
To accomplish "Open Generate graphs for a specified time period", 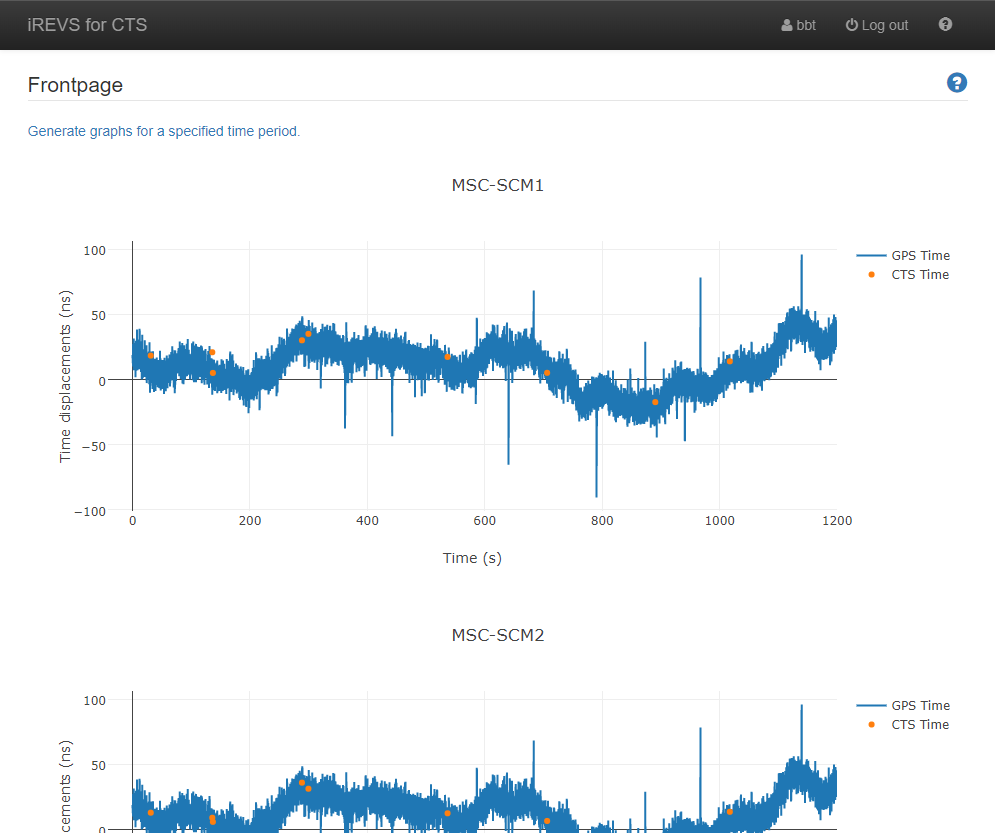I will click(x=164, y=131).
